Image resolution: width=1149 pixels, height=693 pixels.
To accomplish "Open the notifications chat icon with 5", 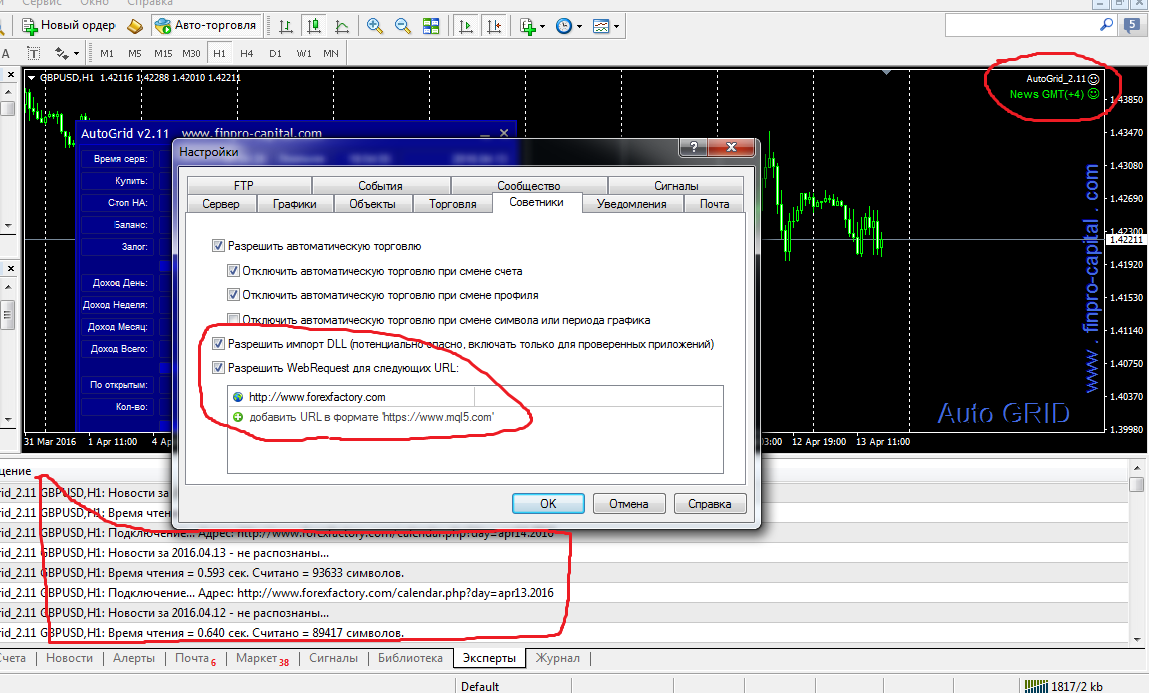I will coord(1132,25).
